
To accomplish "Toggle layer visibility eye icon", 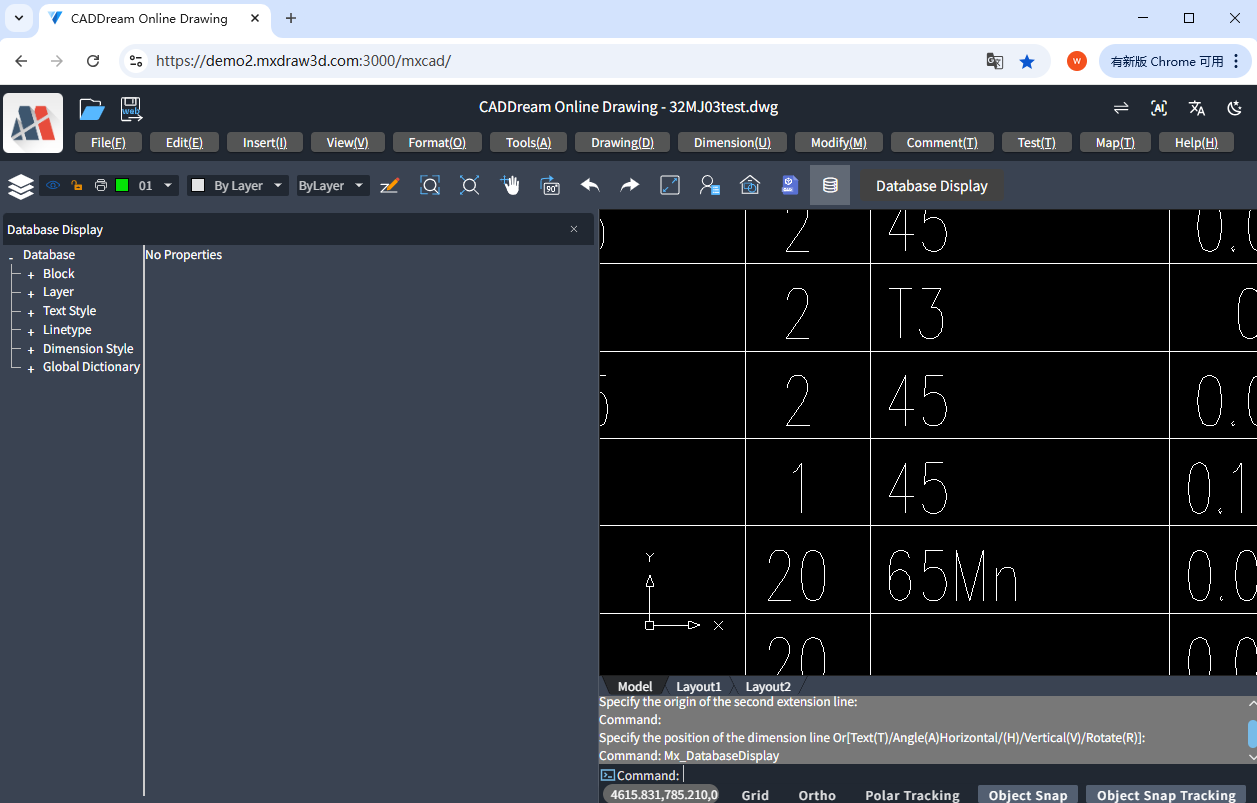I will pyautogui.click(x=53, y=185).
